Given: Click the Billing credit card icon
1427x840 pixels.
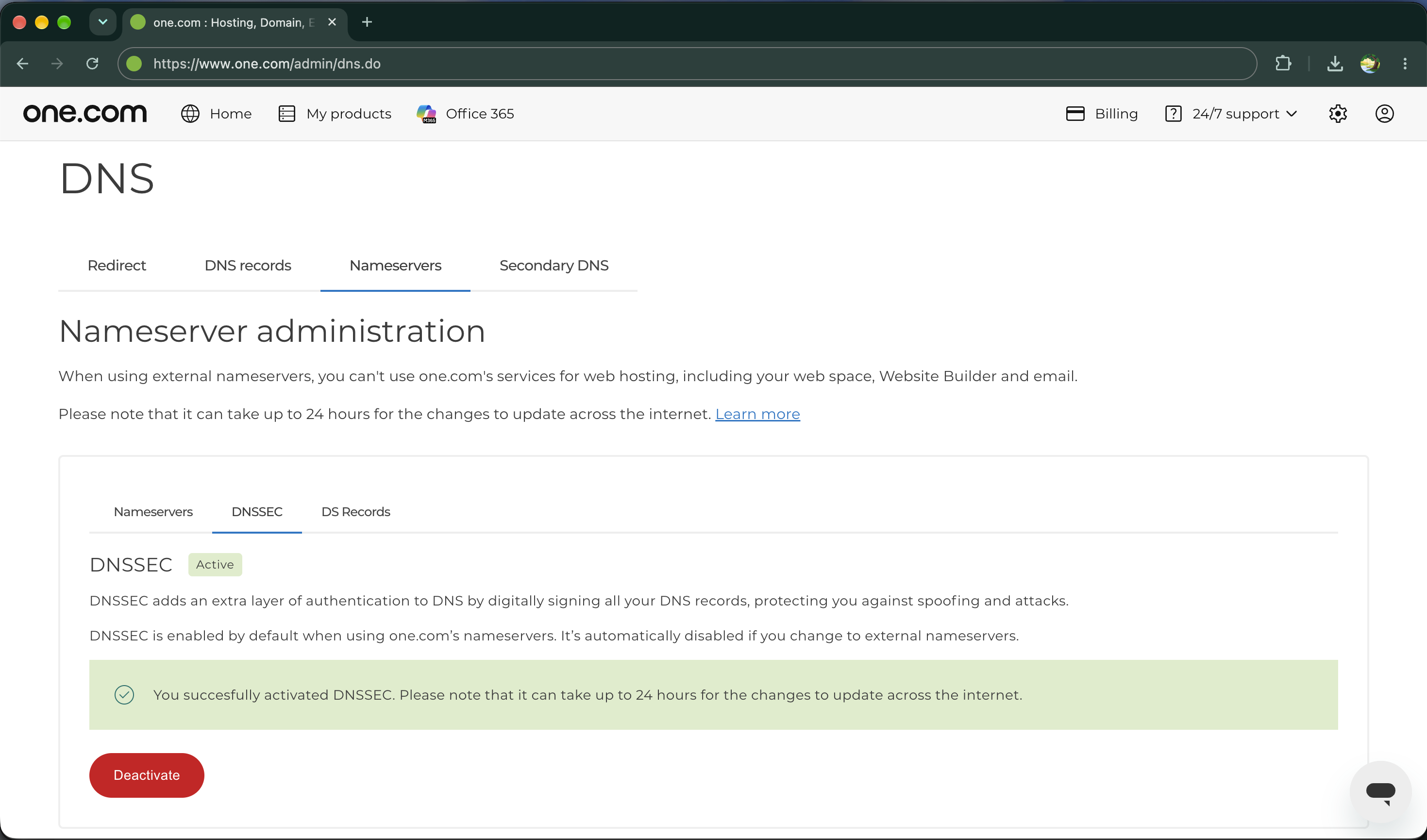Looking at the screenshot, I should tap(1075, 114).
